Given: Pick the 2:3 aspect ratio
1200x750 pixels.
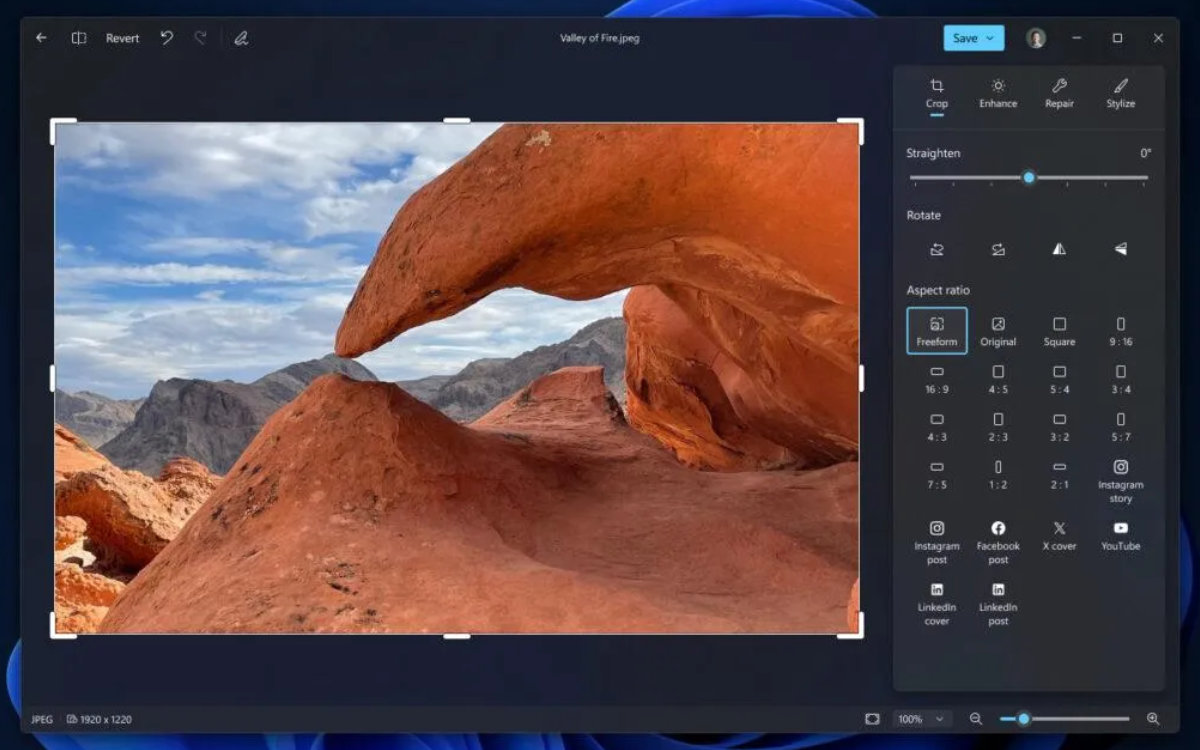Looking at the screenshot, I should (998, 427).
